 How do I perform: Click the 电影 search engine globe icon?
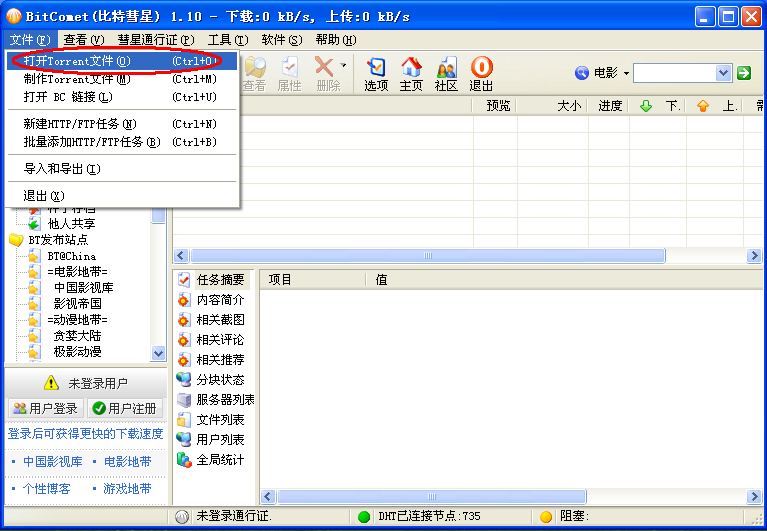click(x=582, y=73)
